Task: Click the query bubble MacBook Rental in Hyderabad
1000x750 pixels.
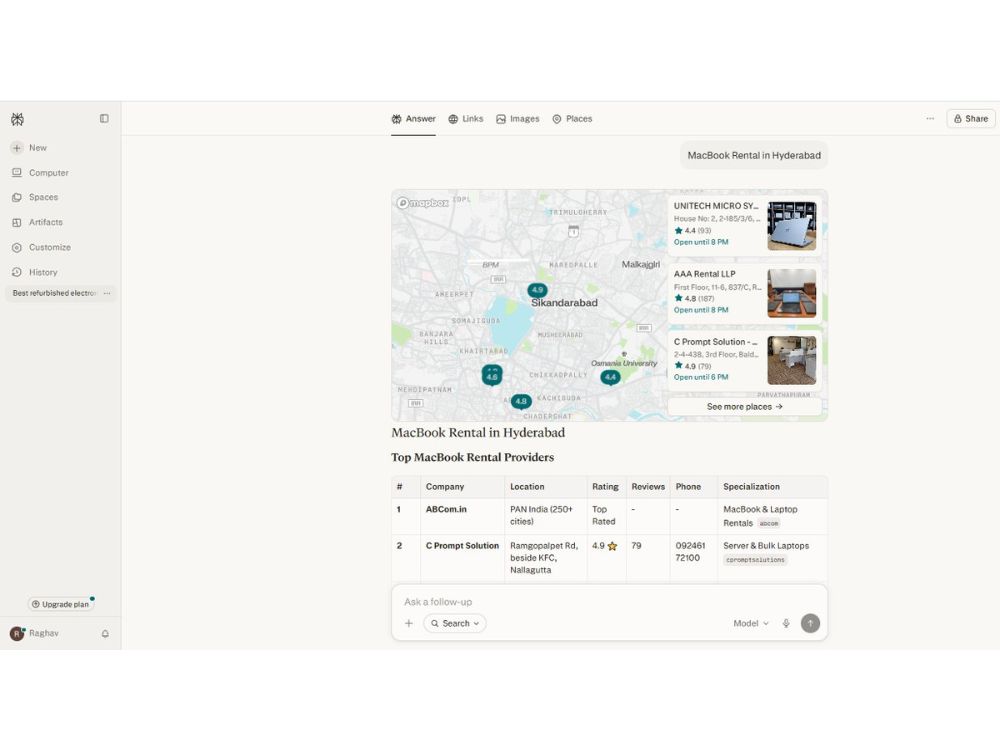Action: [x=754, y=156]
